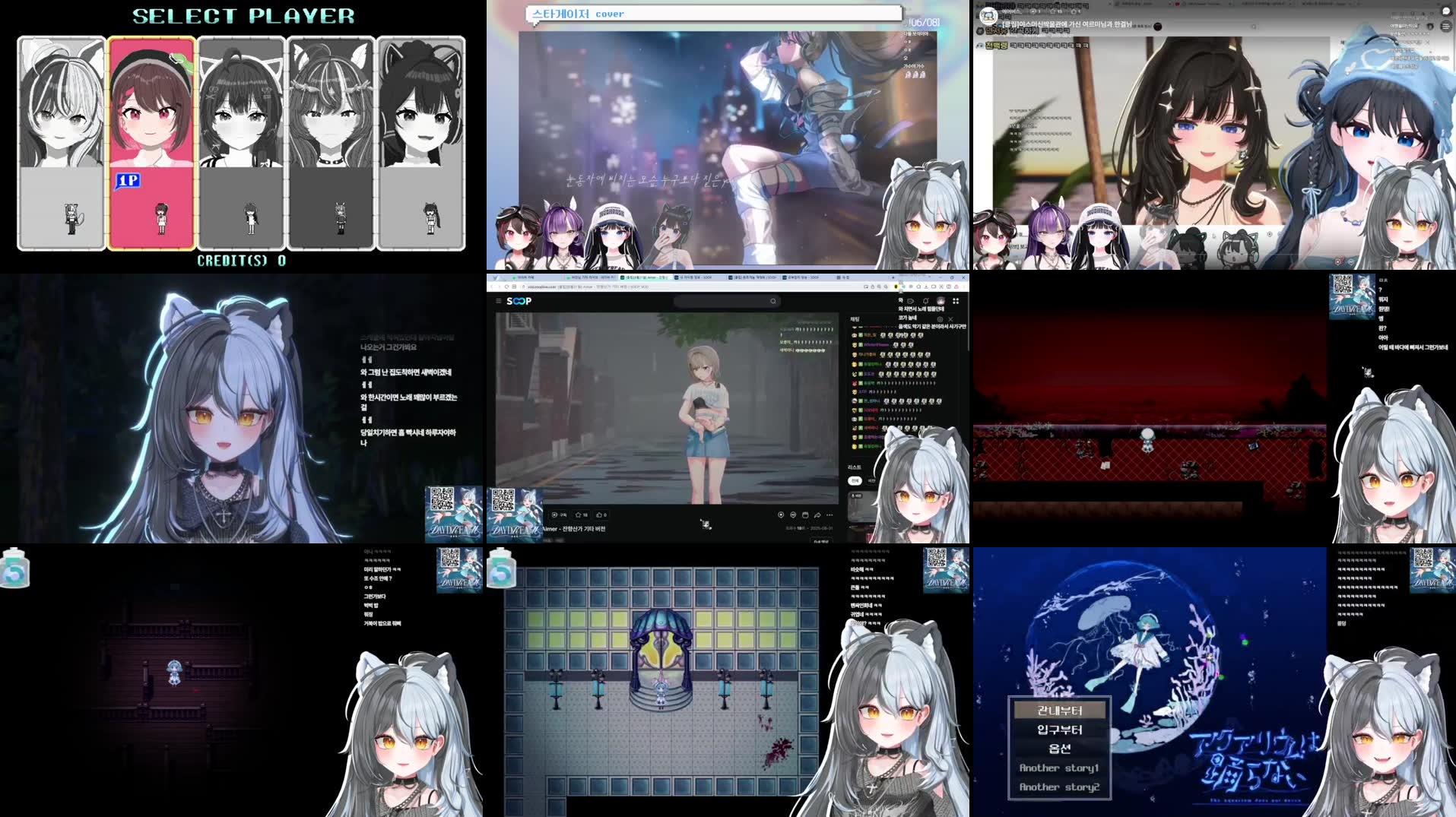This screenshot has width=1456, height=817.
Task: Click the 스타게이저 cover title bar
Action: (715, 14)
